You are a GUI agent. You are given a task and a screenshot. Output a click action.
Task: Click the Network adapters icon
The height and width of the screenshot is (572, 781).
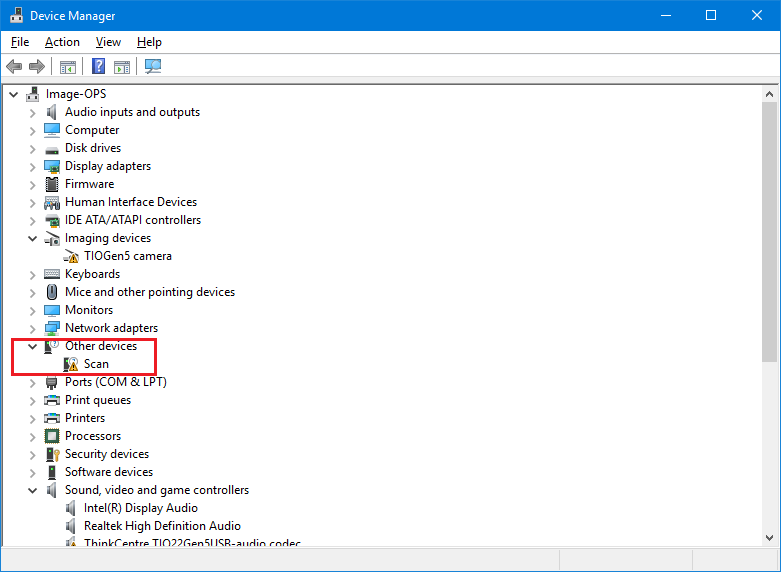coord(52,328)
